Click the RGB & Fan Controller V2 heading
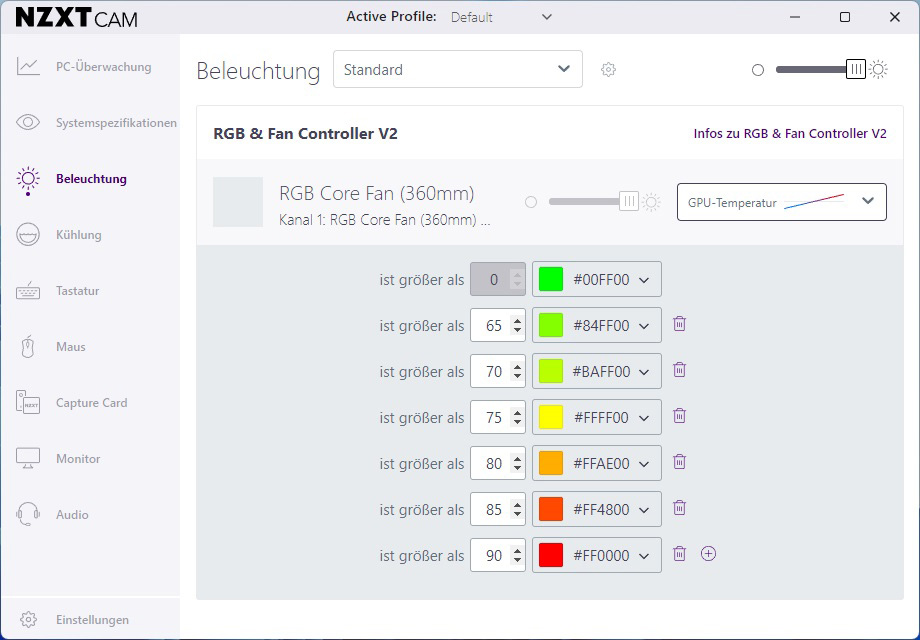This screenshot has width=920, height=640. tap(305, 134)
